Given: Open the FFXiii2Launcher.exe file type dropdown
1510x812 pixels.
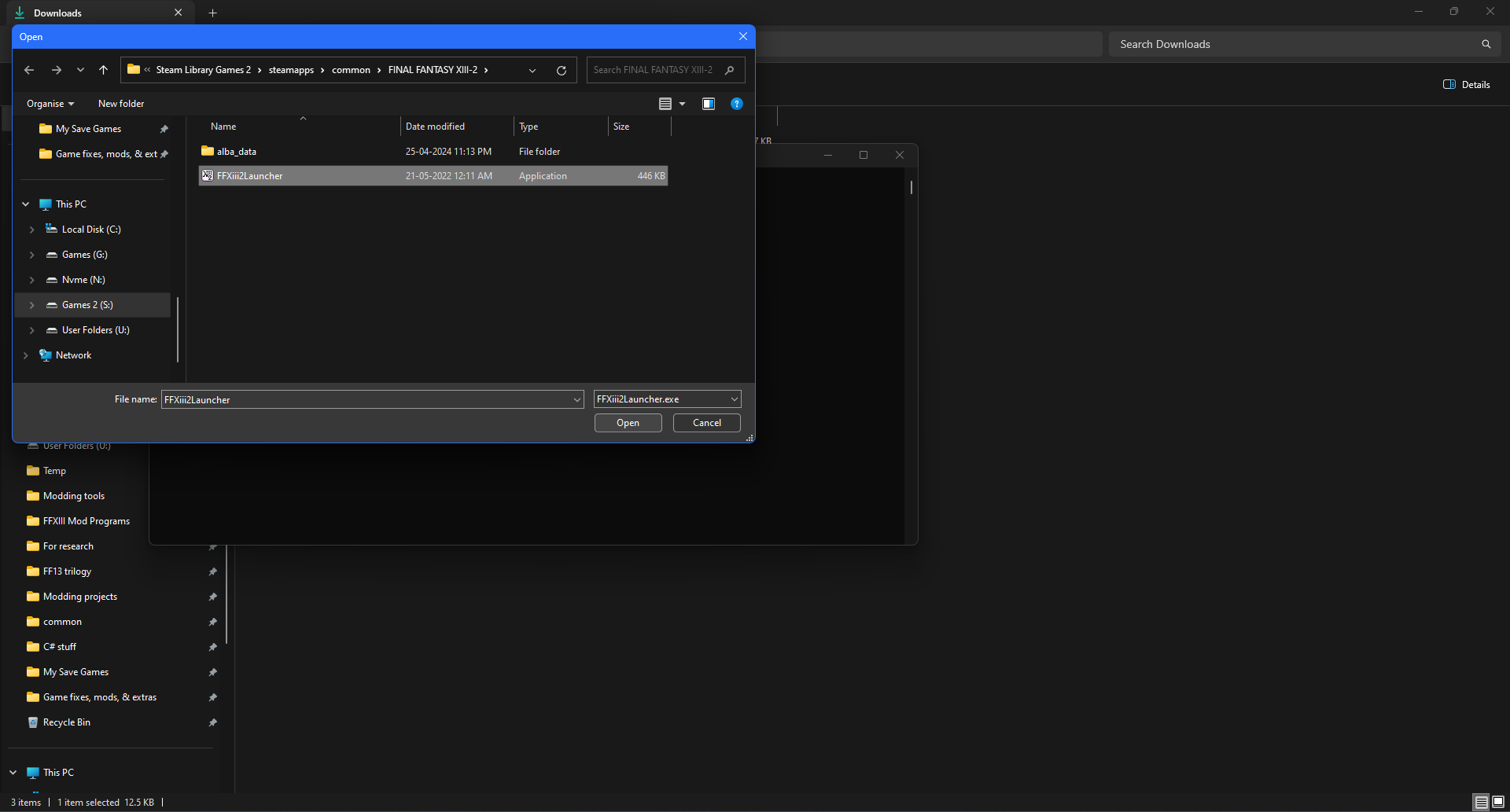Looking at the screenshot, I should tap(668, 399).
